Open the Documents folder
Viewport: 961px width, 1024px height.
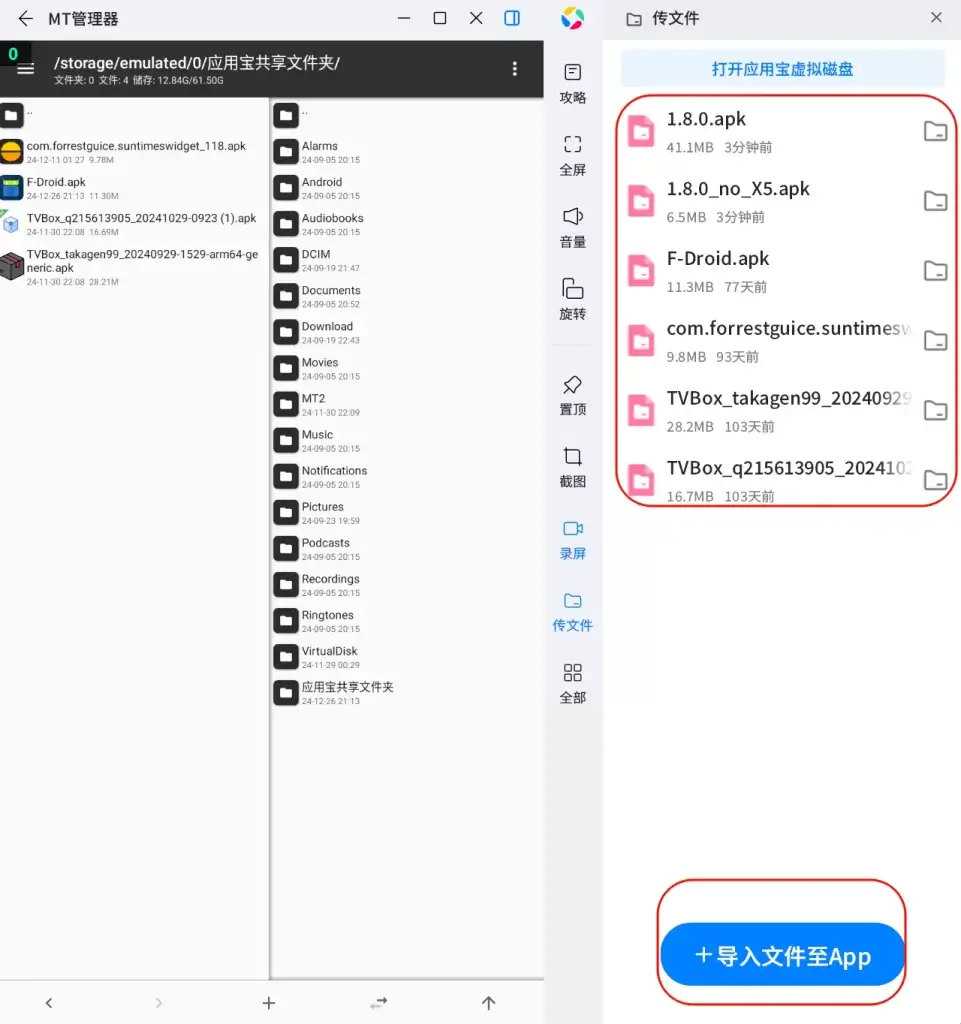click(407, 296)
